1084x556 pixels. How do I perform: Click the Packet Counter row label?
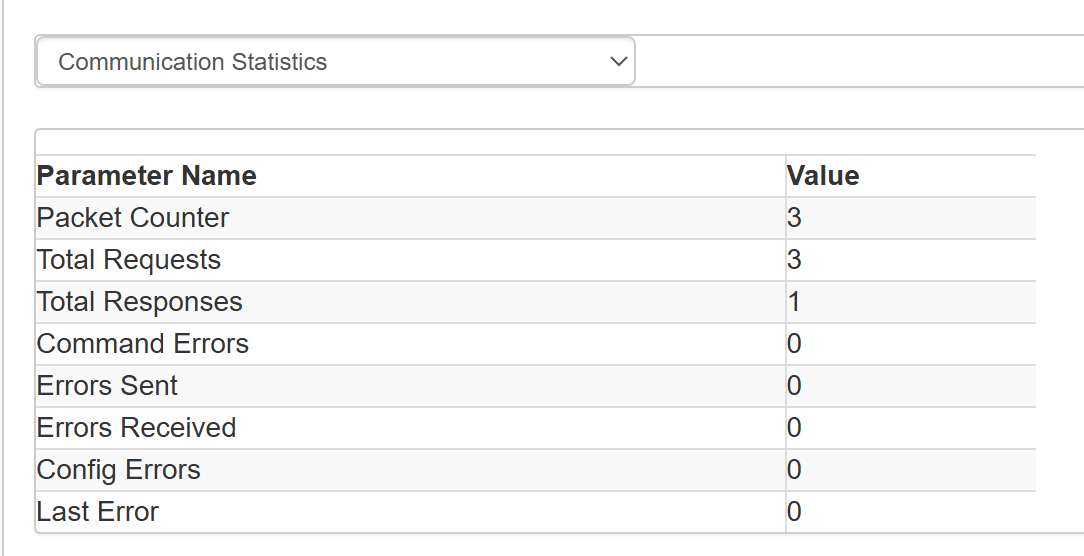132,218
